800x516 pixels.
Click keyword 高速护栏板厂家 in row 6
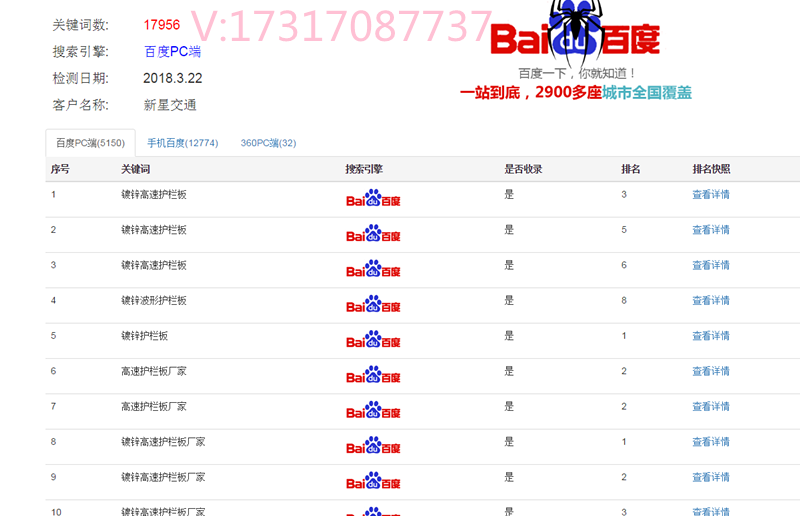tap(154, 371)
